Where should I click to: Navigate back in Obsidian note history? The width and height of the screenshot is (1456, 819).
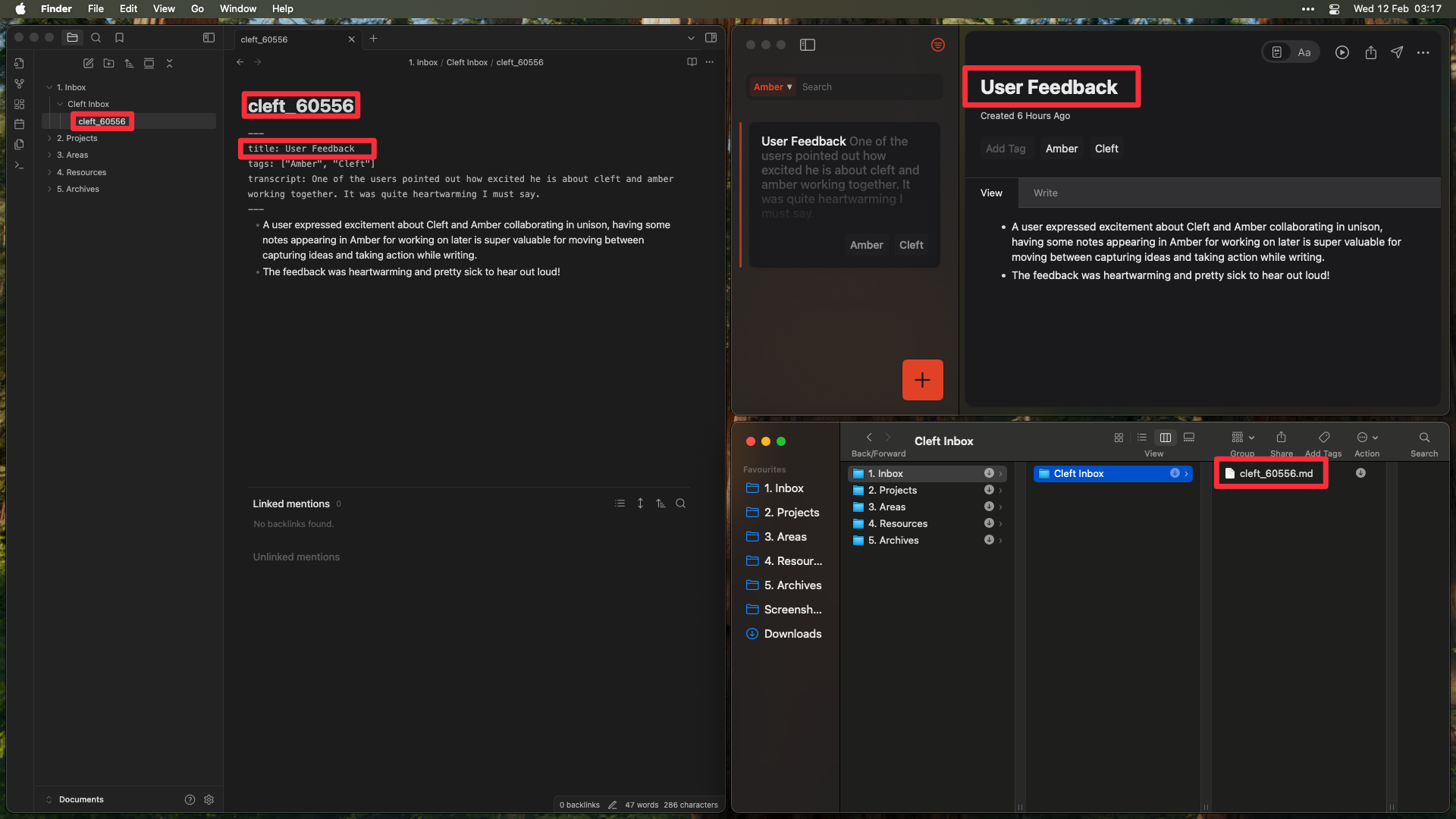click(240, 62)
